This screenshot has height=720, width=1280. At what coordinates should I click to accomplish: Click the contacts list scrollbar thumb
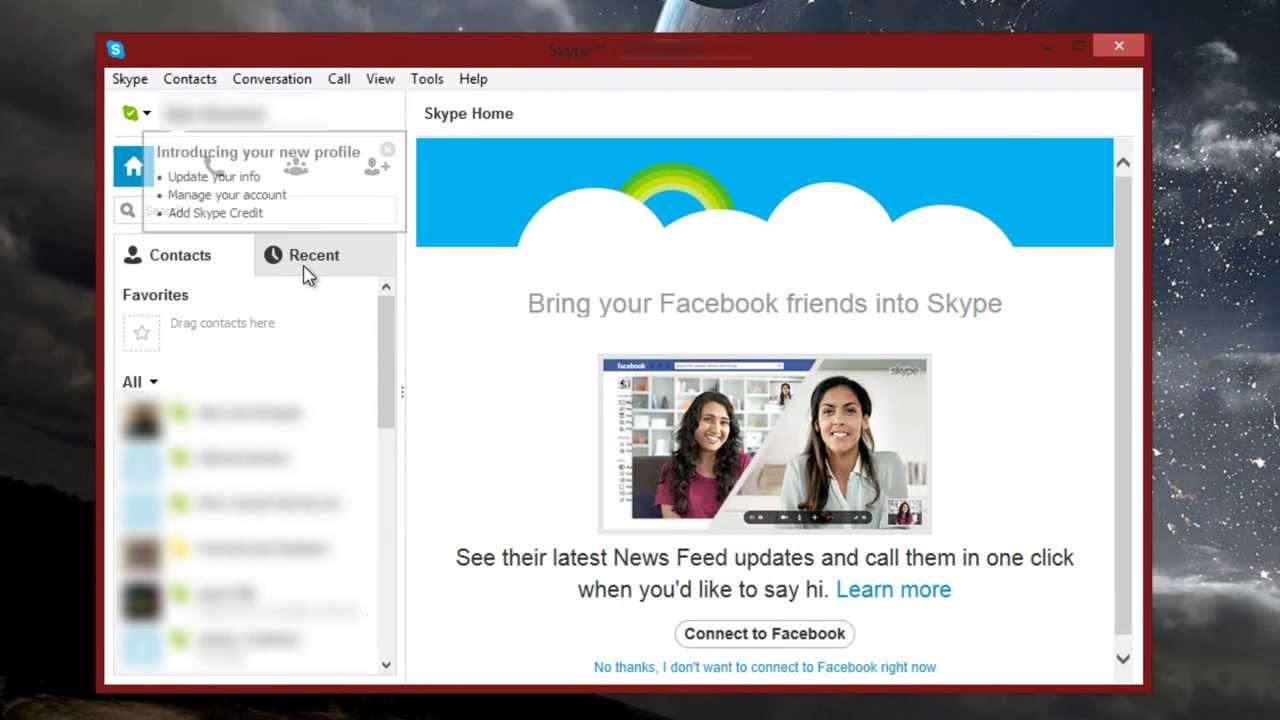pyautogui.click(x=386, y=362)
